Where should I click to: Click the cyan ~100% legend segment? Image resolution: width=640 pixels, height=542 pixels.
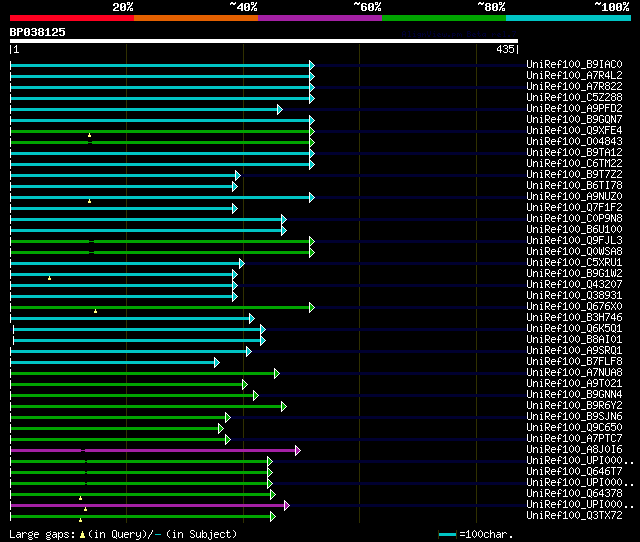pos(569,18)
